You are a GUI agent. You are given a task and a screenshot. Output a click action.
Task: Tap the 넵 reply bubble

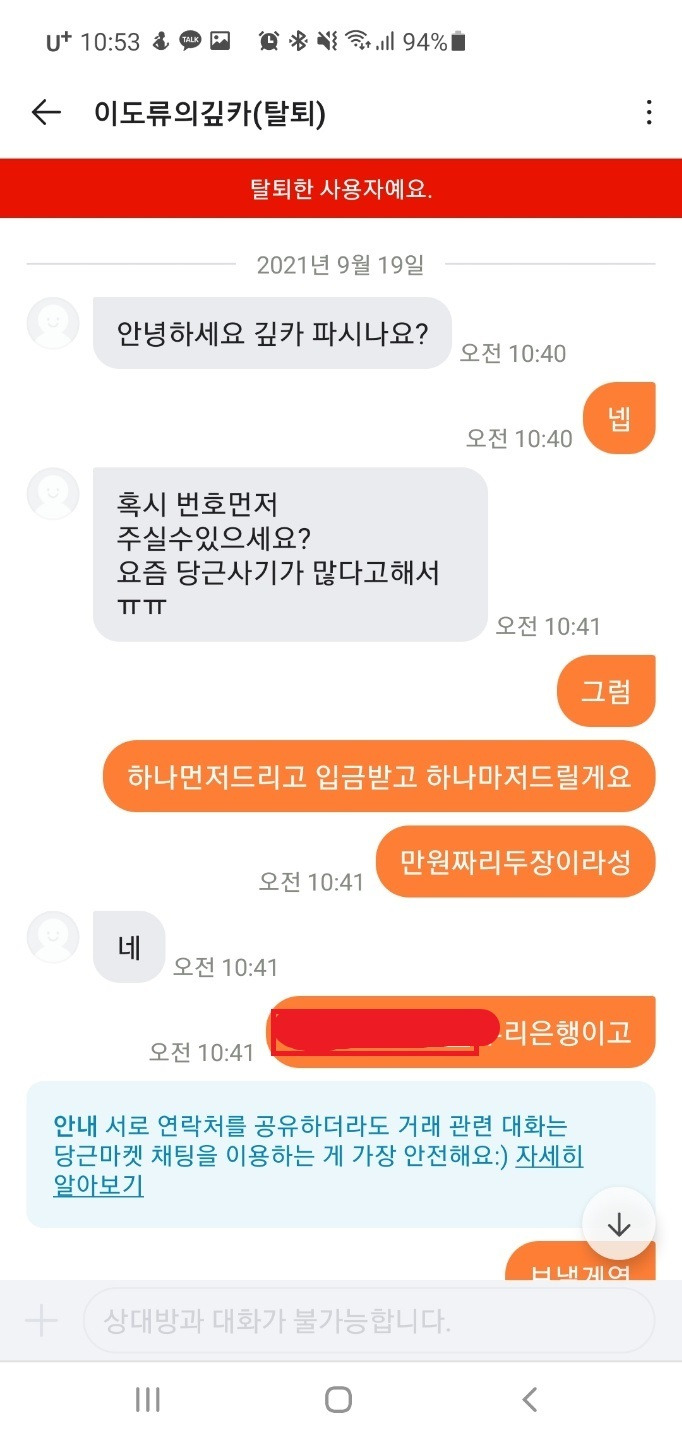(x=620, y=418)
